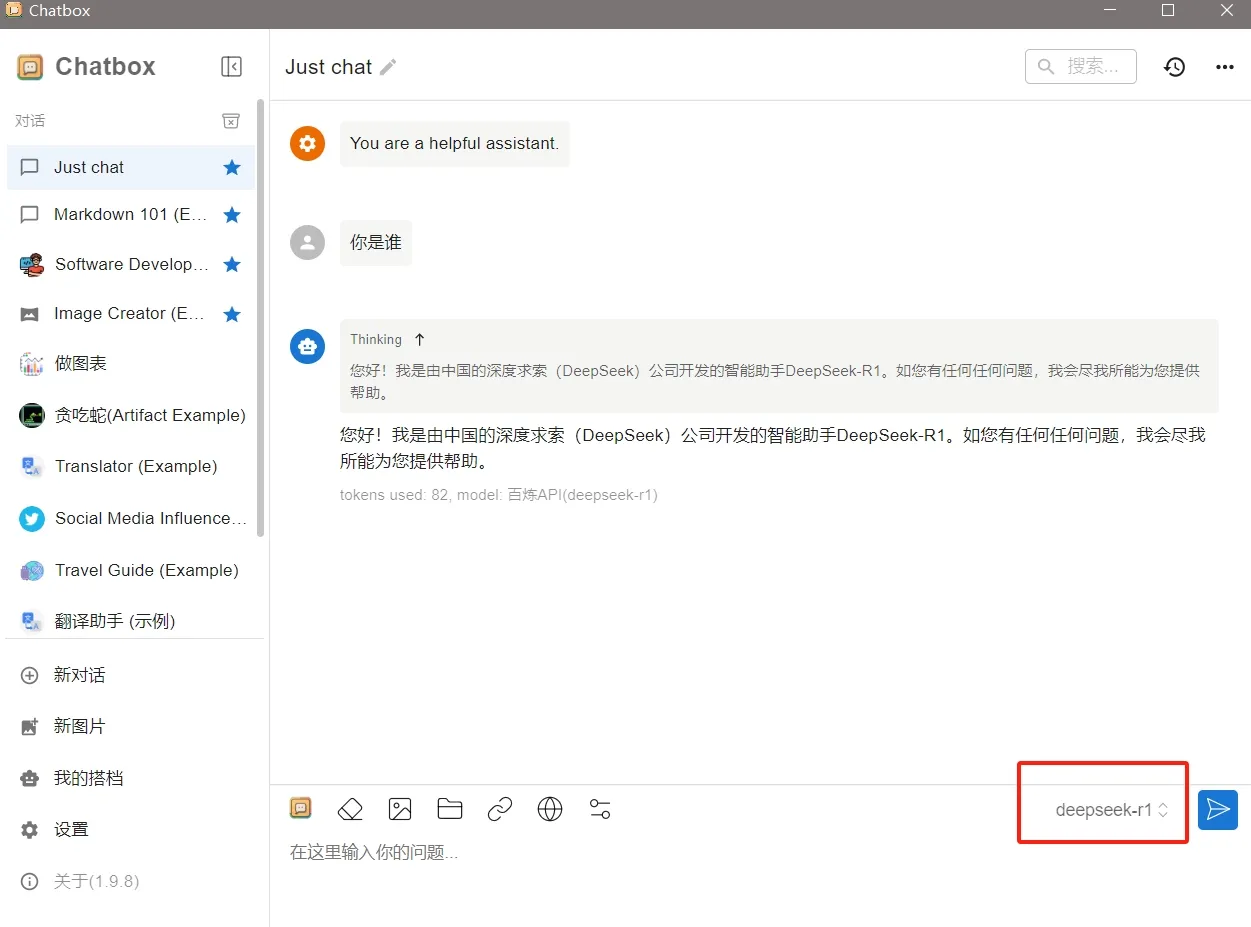Click the user message 你是谁
Image resolution: width=1251 pixels, height=927 pixels.
[376, 242]
